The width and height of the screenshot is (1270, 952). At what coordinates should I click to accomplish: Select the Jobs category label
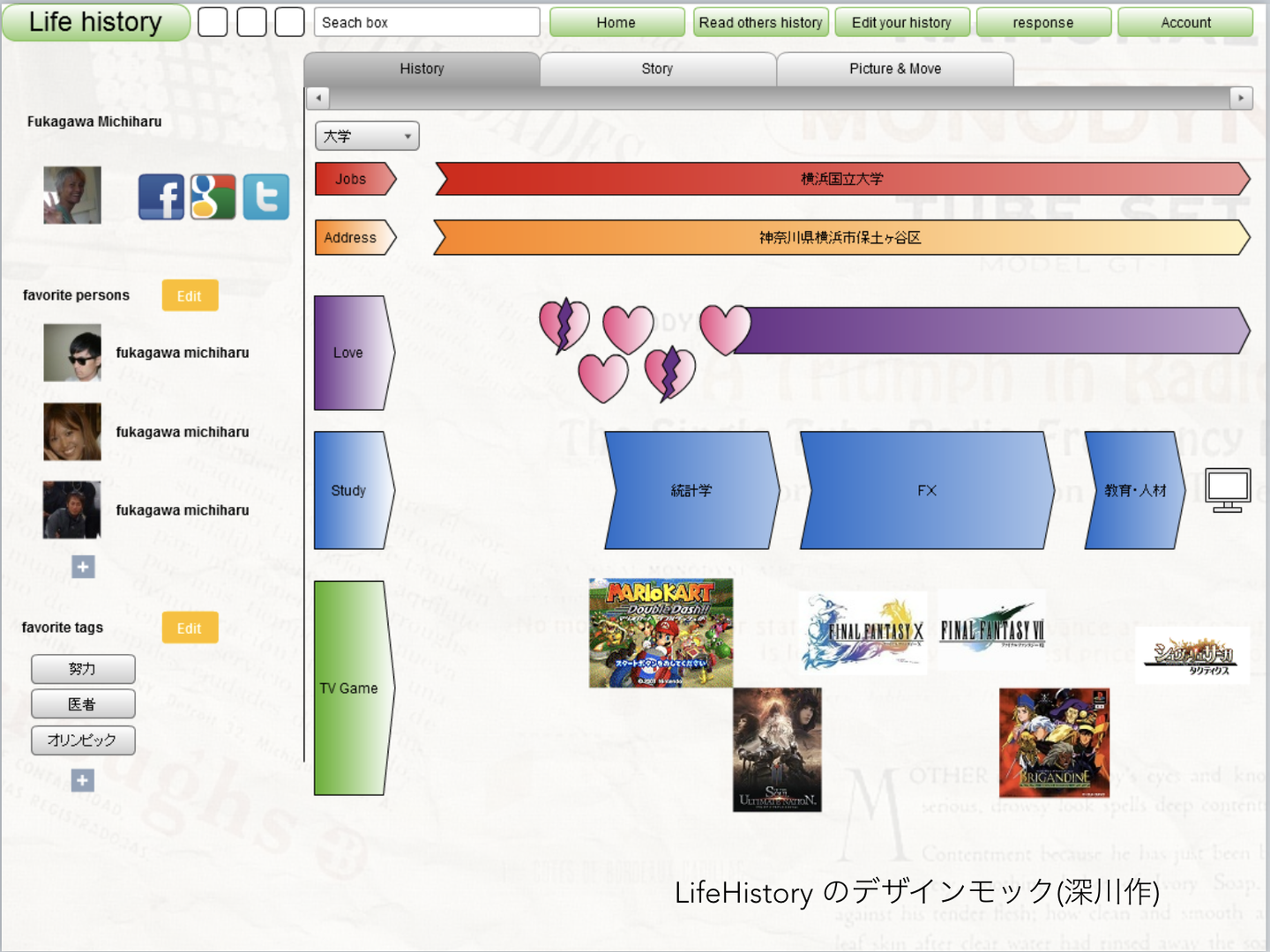pyautogui.click(x=355, y=179)
